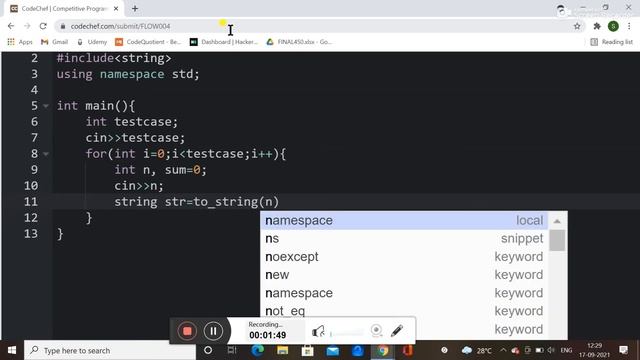Screen dimensions: 640x360
Task: Open the recorder pencil annotation tool
Action: (397, 331)
